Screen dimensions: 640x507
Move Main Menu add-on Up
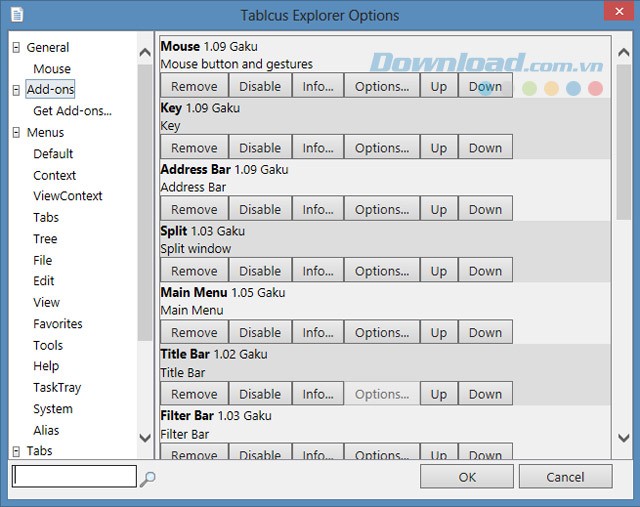pos(438,333)
